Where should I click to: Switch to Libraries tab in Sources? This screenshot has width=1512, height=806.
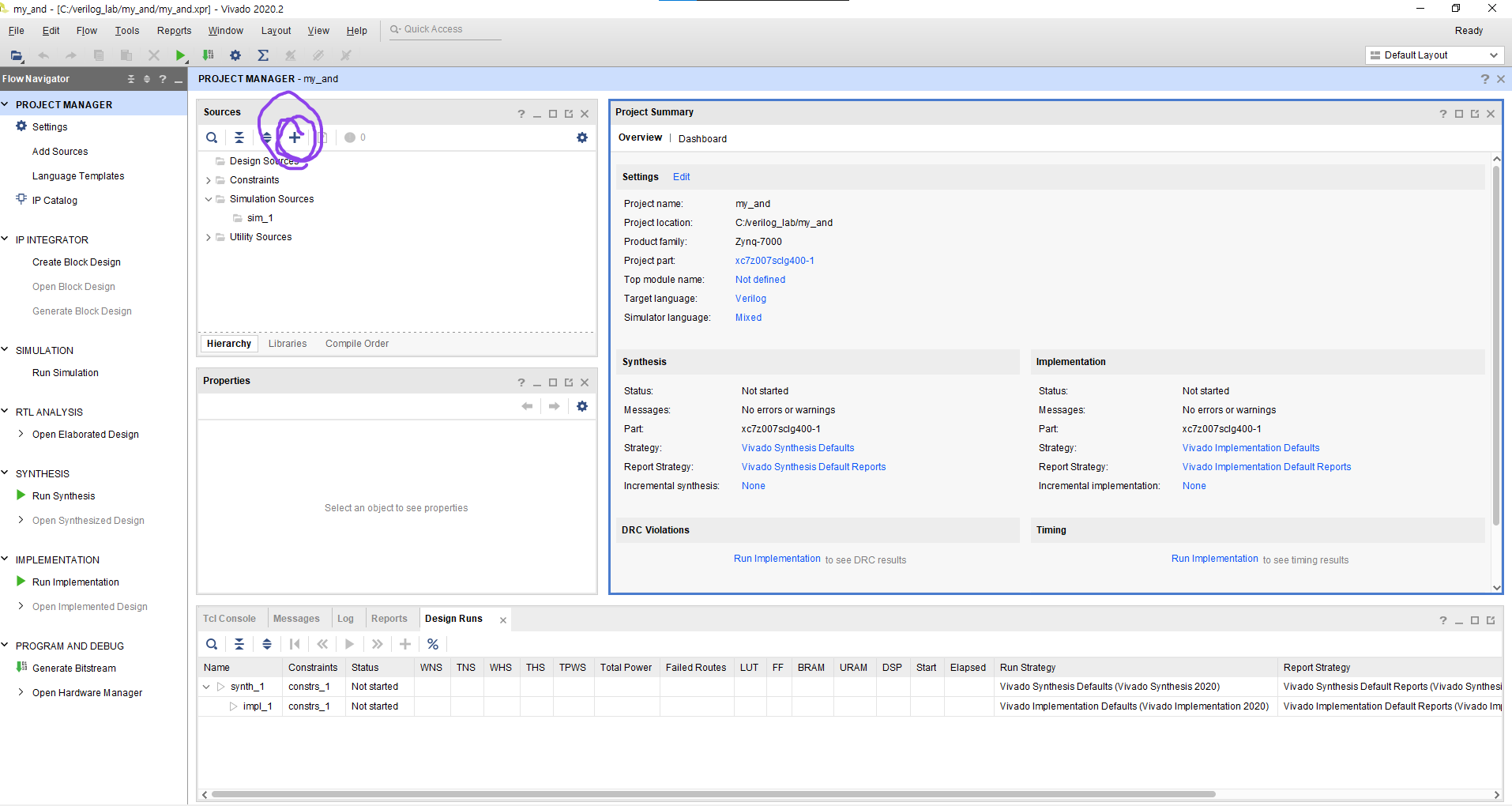tap(288, 344)
